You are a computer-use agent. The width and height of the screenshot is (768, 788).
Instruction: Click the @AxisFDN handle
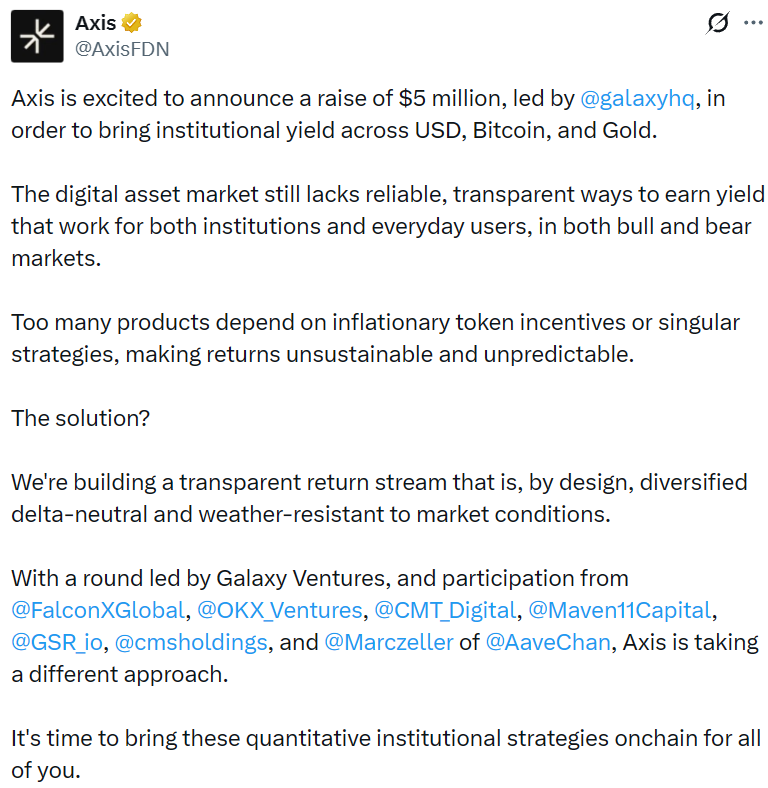pos(121,46)
